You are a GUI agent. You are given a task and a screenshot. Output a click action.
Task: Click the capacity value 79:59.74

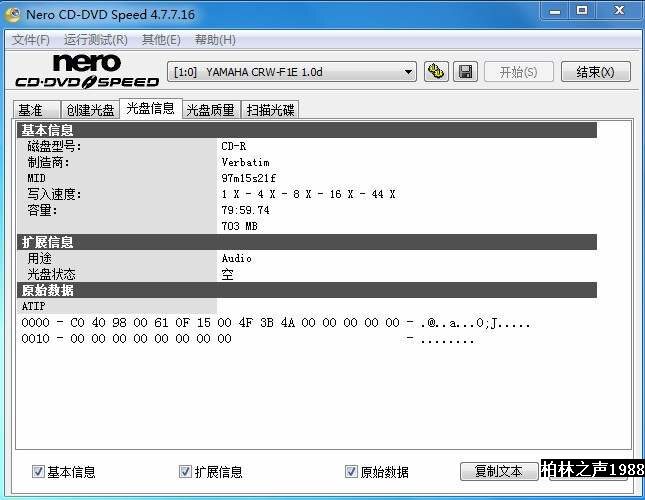245,210
